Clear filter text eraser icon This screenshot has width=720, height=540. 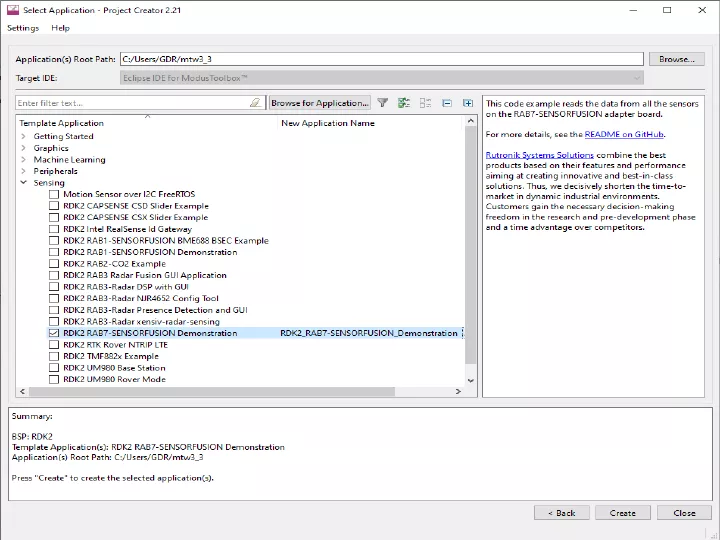(x=255, y=103)
